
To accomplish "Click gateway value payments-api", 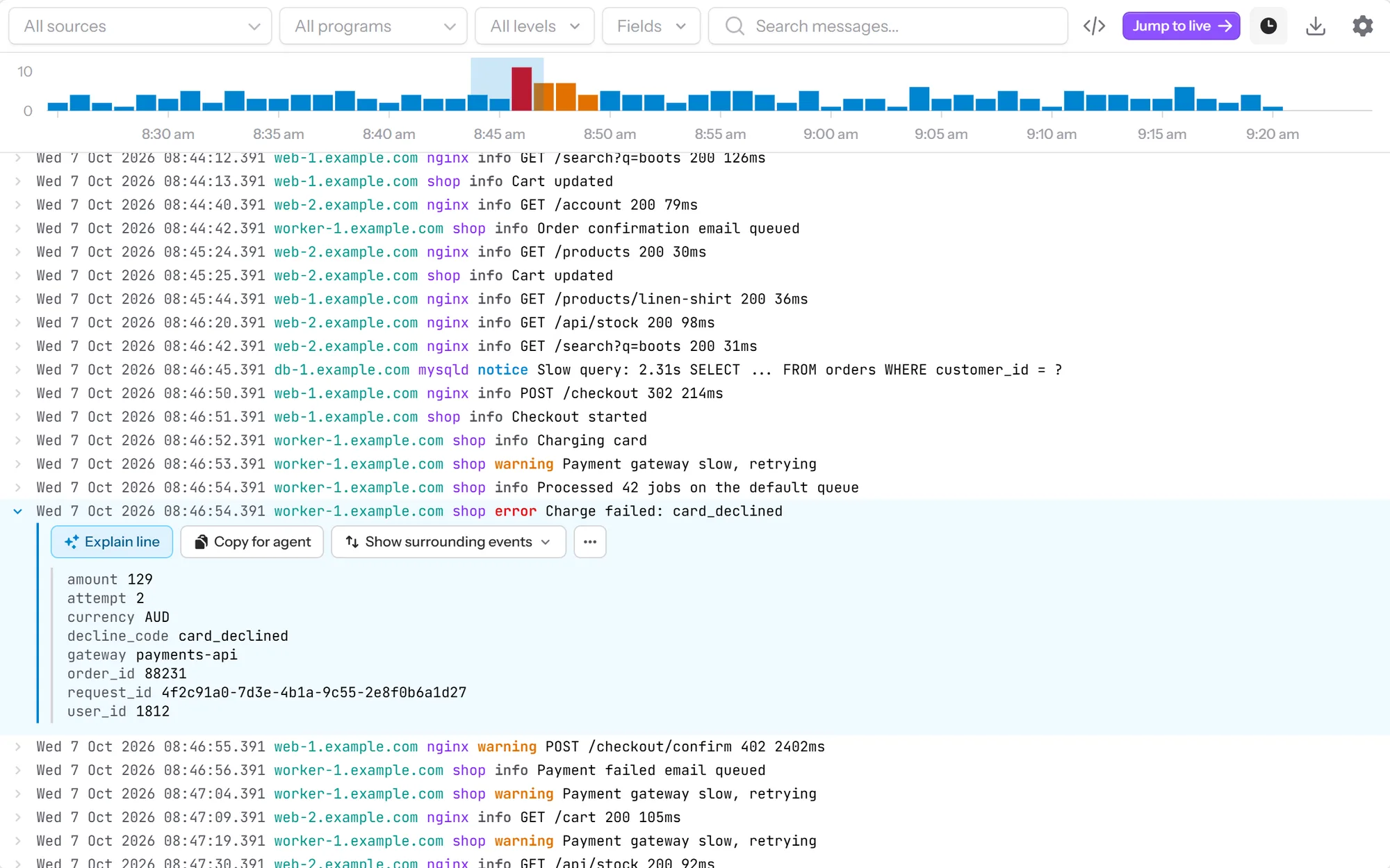I will pyautogui.click(x=186, y=655).
